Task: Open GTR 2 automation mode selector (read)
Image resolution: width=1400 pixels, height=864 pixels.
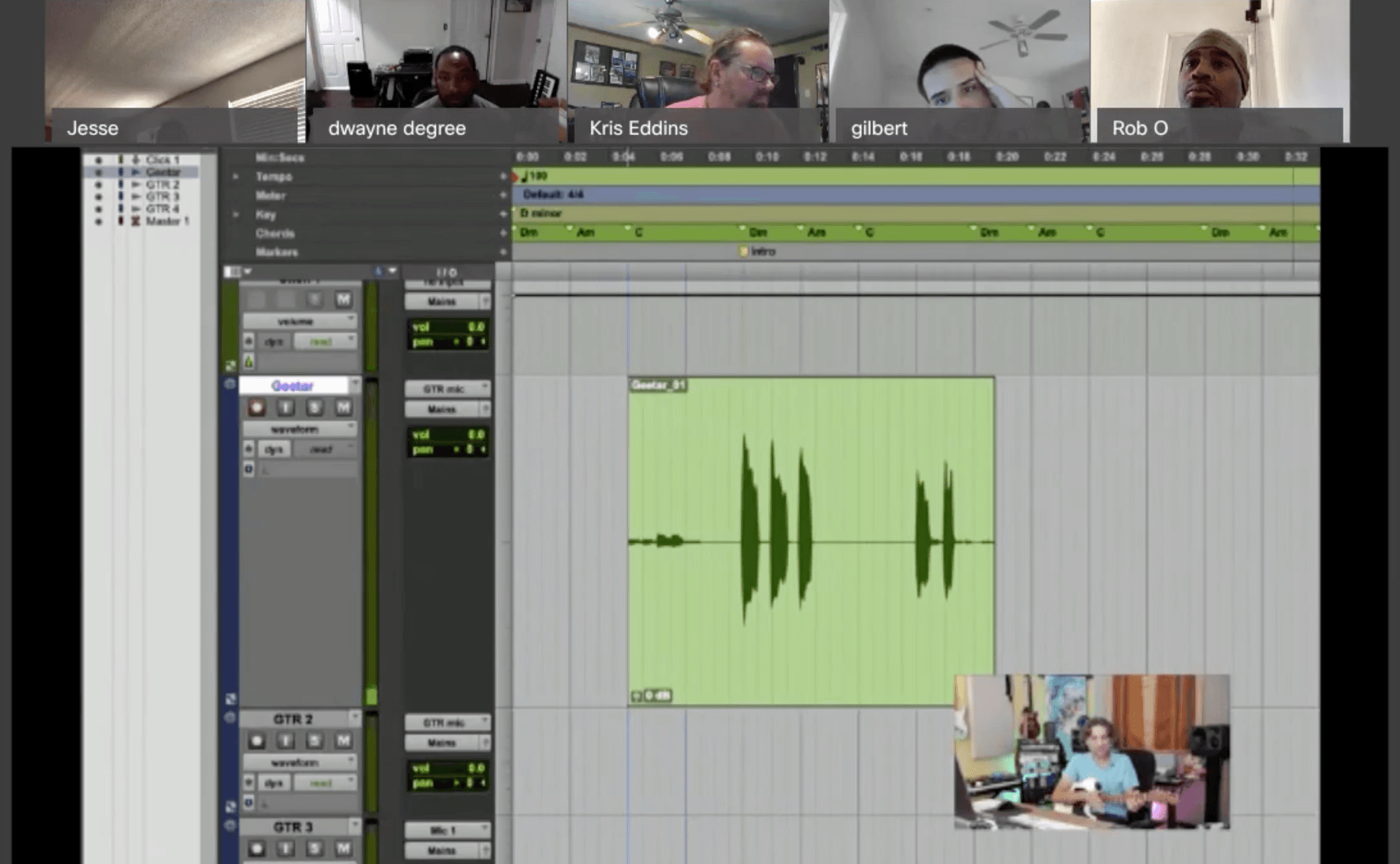Action: (x=325, y=783)
